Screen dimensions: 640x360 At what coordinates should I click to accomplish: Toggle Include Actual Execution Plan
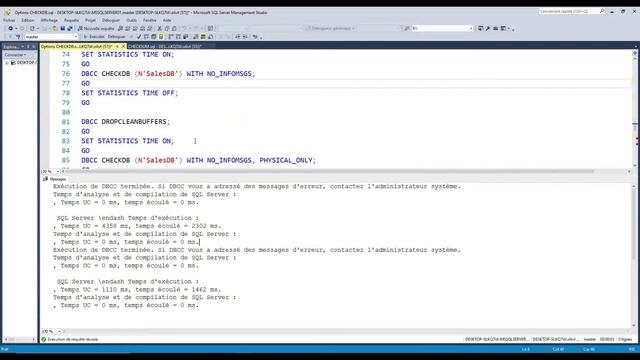coord(171,37)
